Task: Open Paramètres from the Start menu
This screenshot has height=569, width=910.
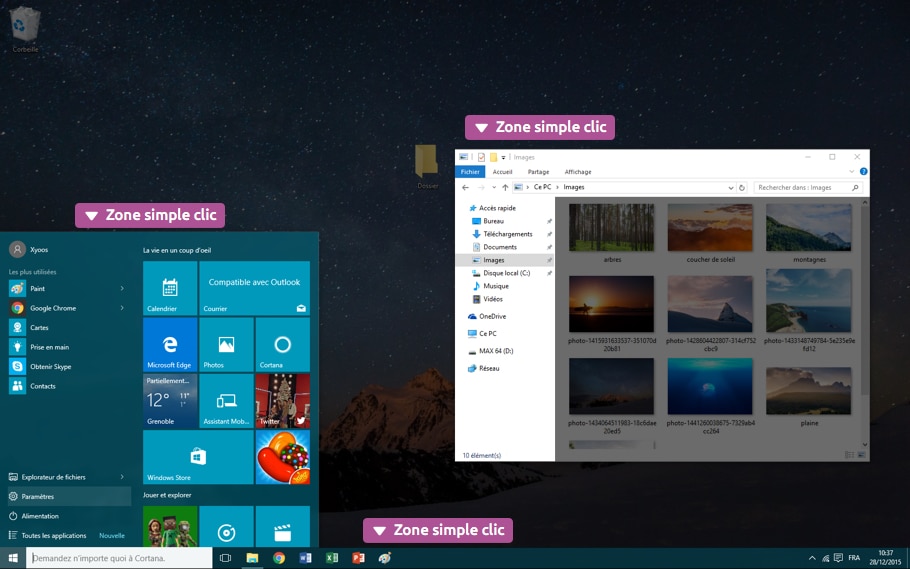Action: pyautogui.click(x=38, y=496)
